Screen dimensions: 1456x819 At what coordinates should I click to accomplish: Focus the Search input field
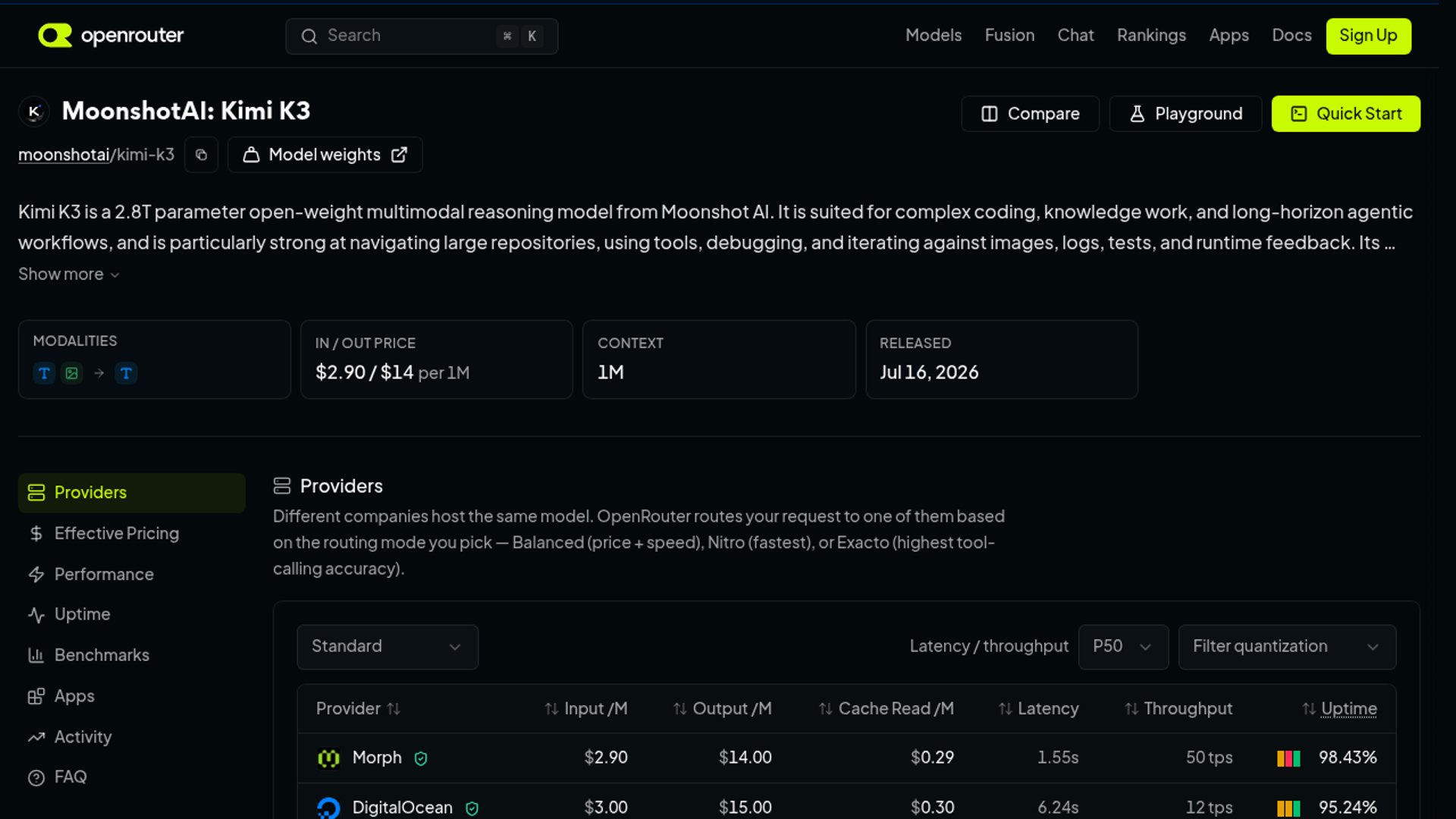point(422,36)
